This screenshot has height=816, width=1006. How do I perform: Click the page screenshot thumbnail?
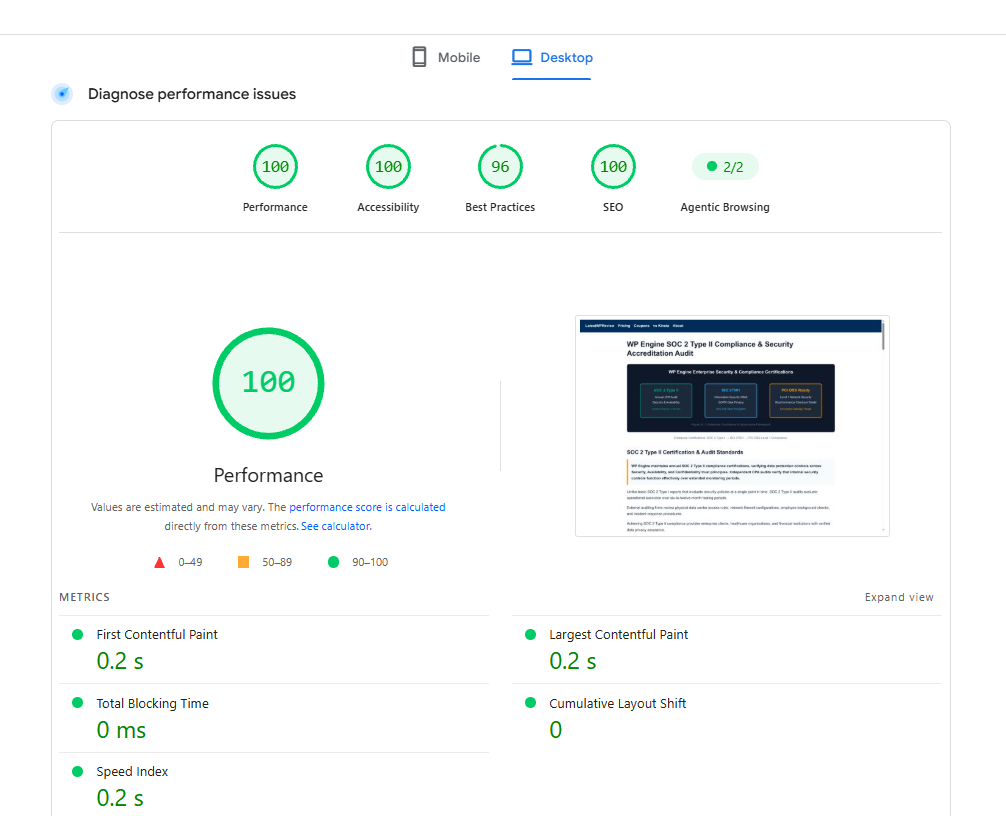click(x=732, y=426)
